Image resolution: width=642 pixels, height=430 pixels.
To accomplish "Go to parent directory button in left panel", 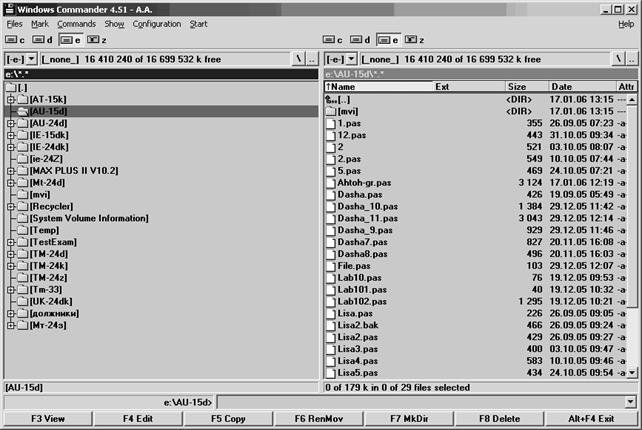I will [x=312, y=59].
